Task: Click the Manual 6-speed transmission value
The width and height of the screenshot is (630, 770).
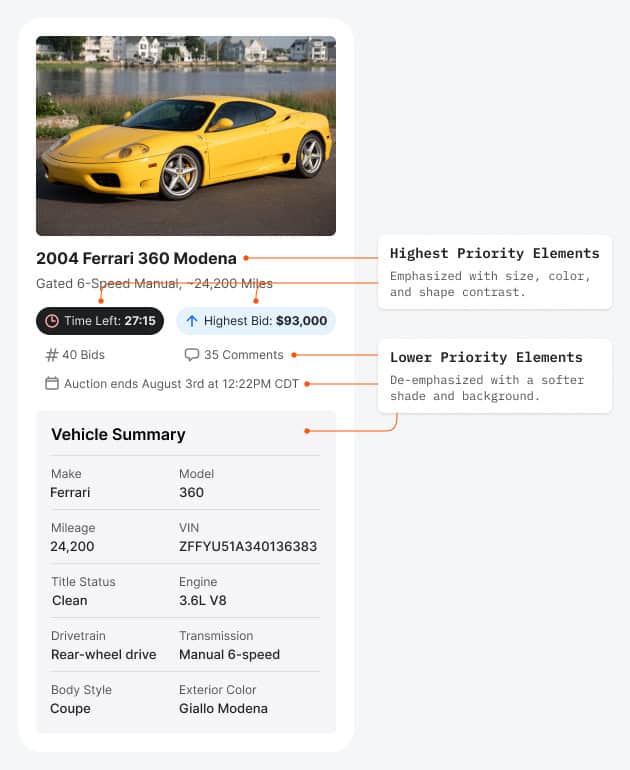Action: [x=229, y=654]
